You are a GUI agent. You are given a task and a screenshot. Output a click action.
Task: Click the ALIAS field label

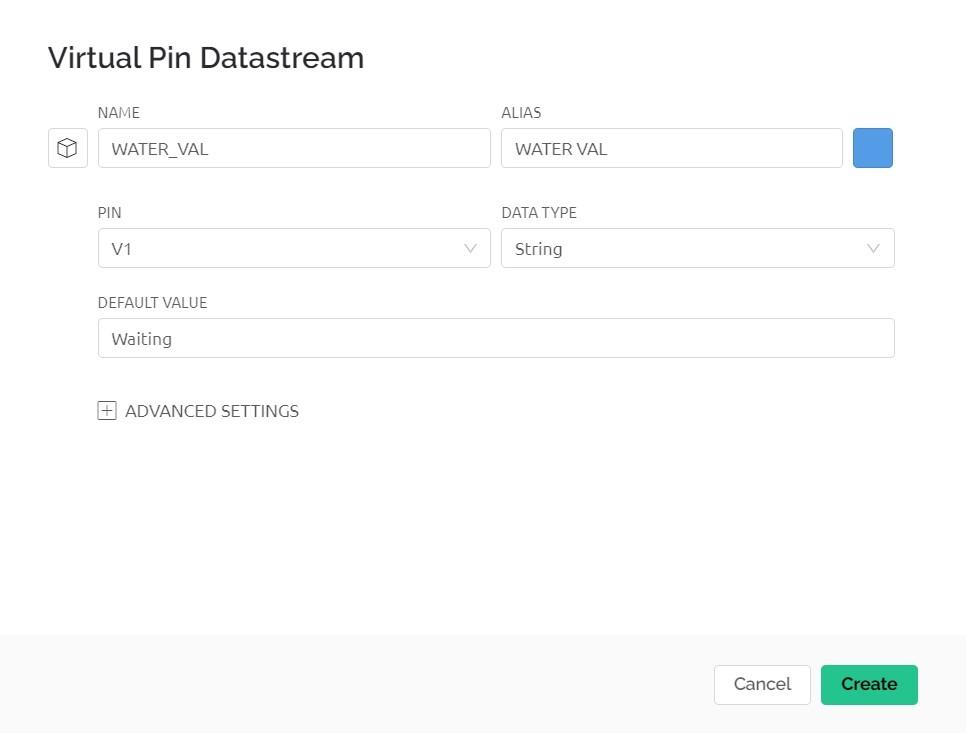point(521,113)
